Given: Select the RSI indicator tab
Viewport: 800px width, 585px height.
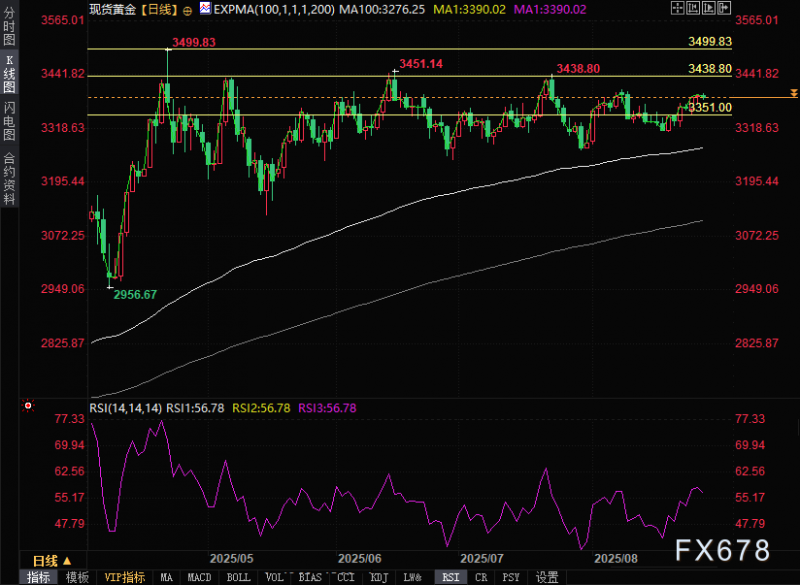Looking at the screenshot, I should point(451,577).
